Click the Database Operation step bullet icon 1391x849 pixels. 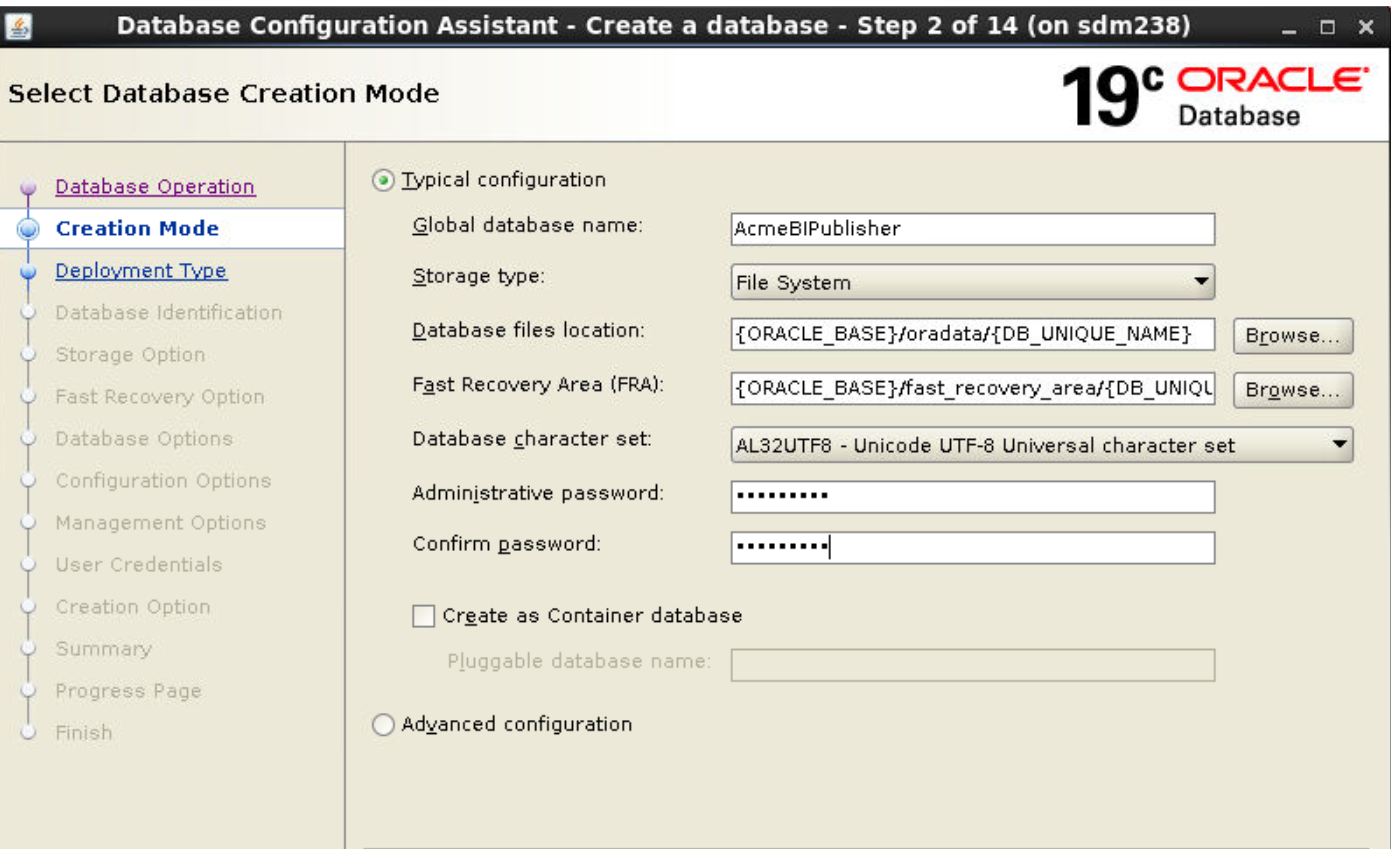(x=28, y=188)
